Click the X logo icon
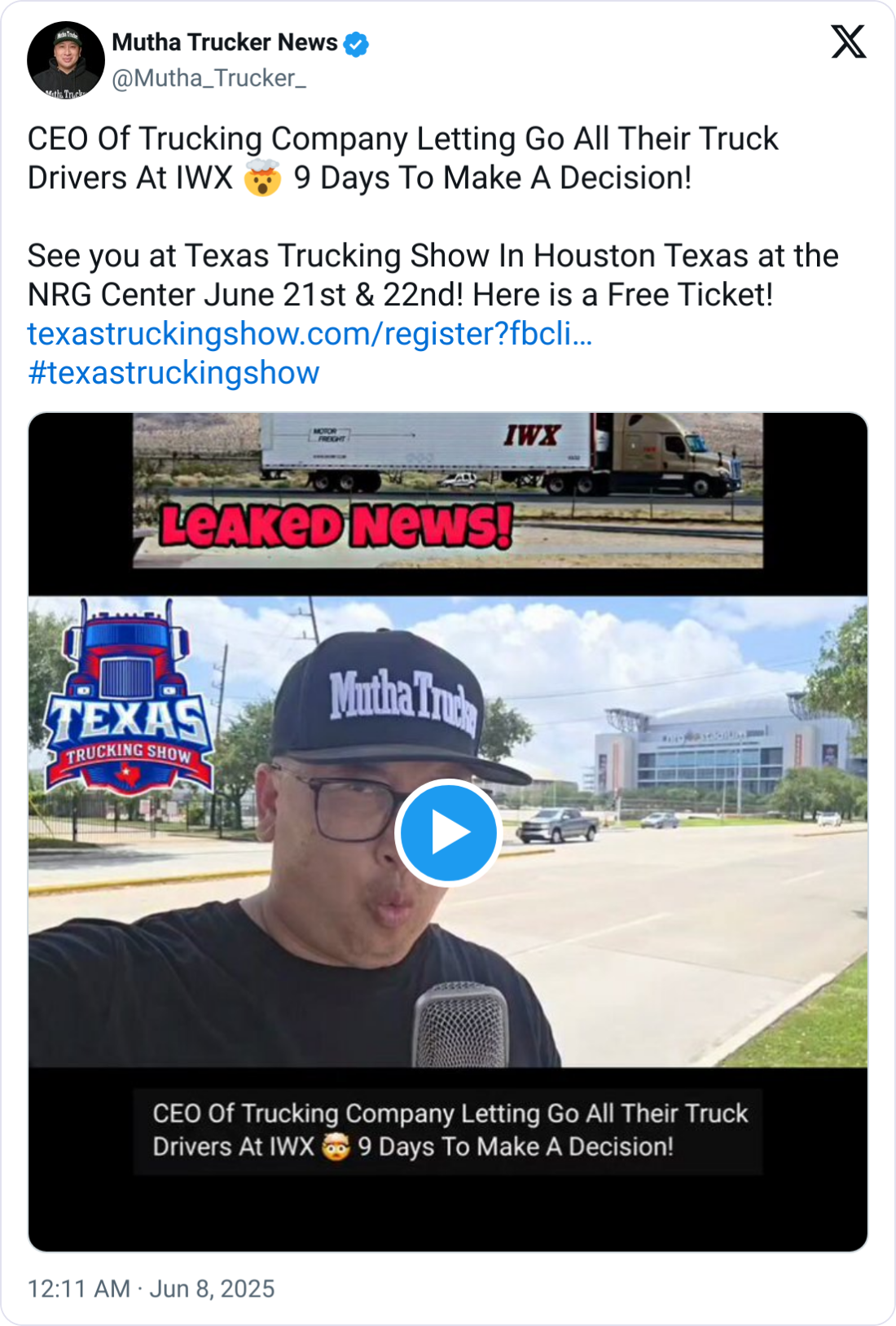Image resolution: width=896 pixels, height=1326 pixels. [848, 42]
